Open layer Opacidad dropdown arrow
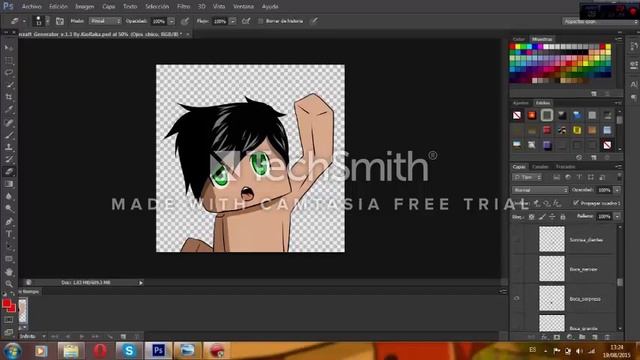The height and width of the screenshot is (360, 640). click(x=617, y=190)
